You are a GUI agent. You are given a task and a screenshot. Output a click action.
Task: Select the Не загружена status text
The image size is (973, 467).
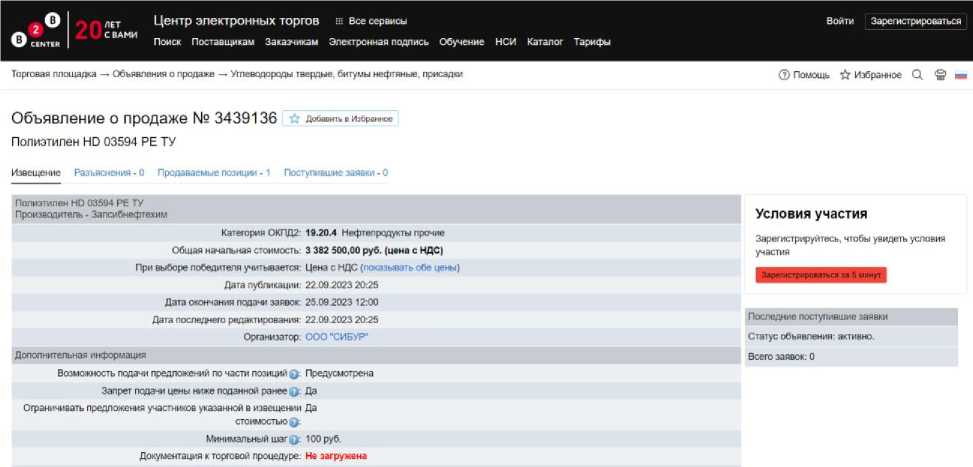(336, 456)
